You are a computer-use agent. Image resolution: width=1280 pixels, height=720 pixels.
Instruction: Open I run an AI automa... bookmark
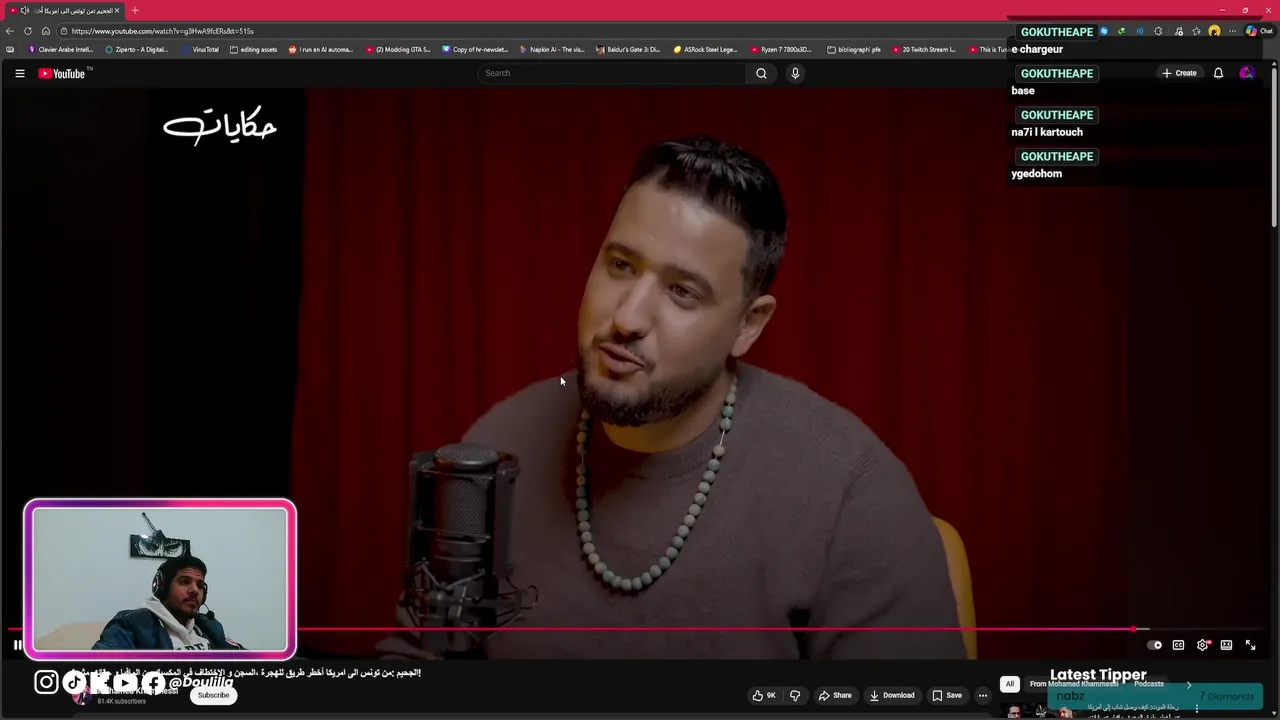[321, 49]
